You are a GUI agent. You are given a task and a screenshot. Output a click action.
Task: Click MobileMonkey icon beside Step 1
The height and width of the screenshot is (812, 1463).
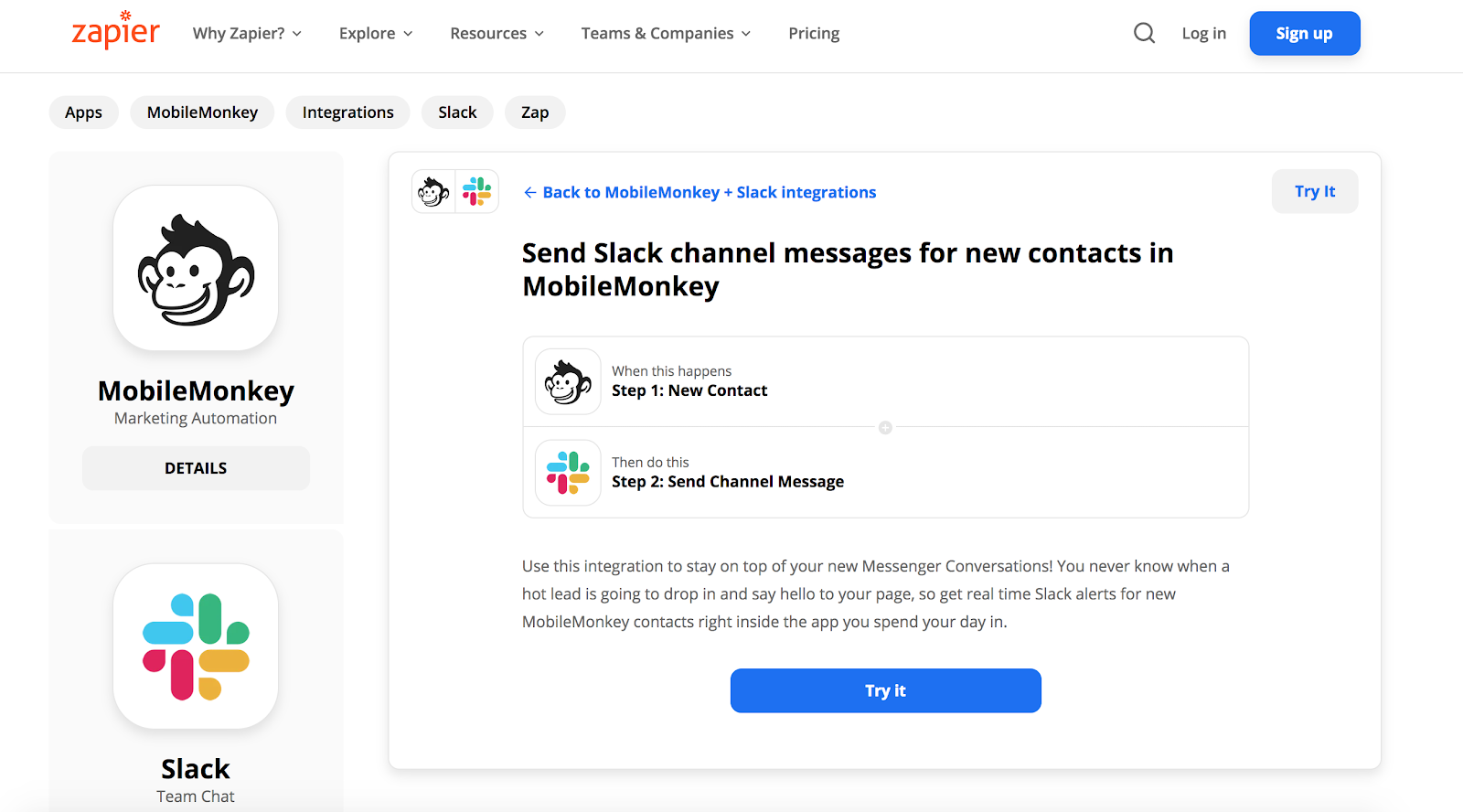(x=568, y=381)
